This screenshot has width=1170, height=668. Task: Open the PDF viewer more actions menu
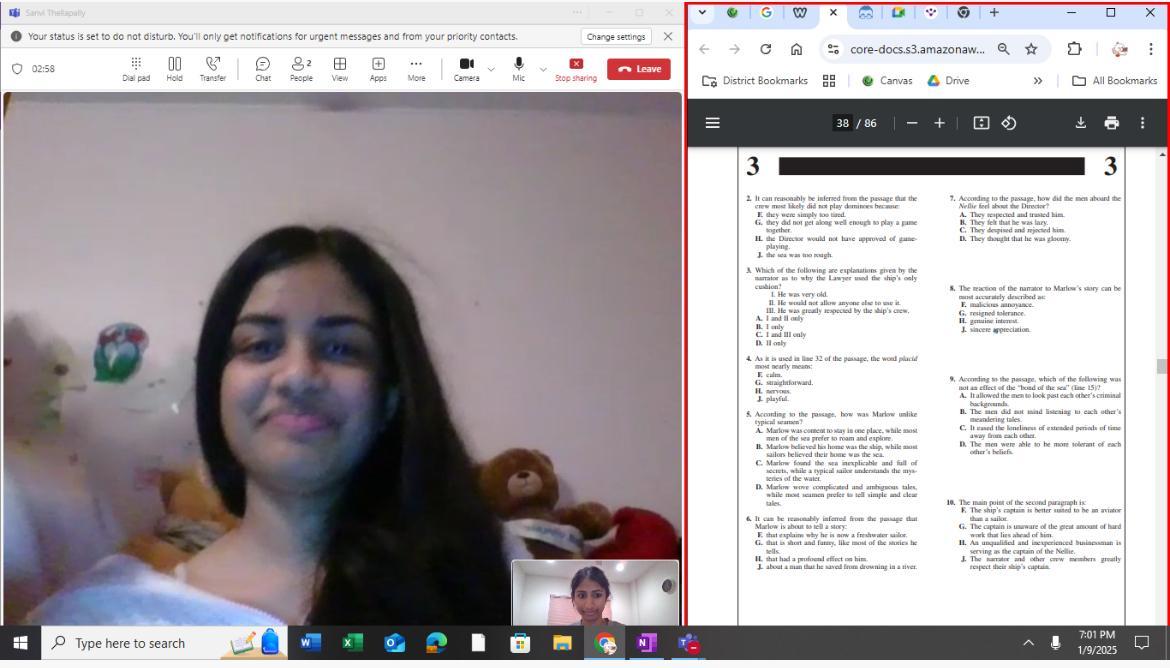(x=1142, y=123)
